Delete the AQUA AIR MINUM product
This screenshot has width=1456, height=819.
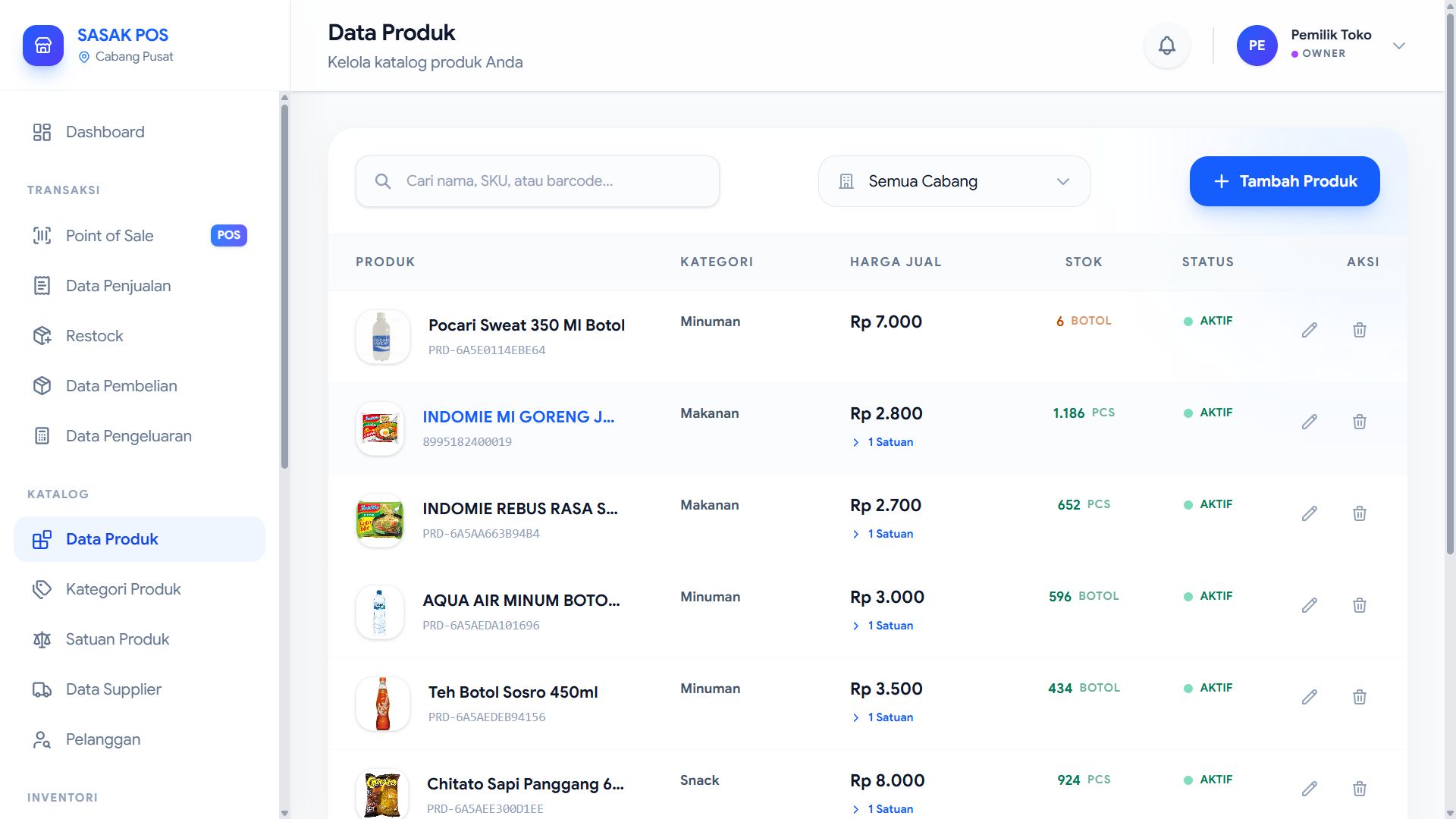click(1359, 605)
